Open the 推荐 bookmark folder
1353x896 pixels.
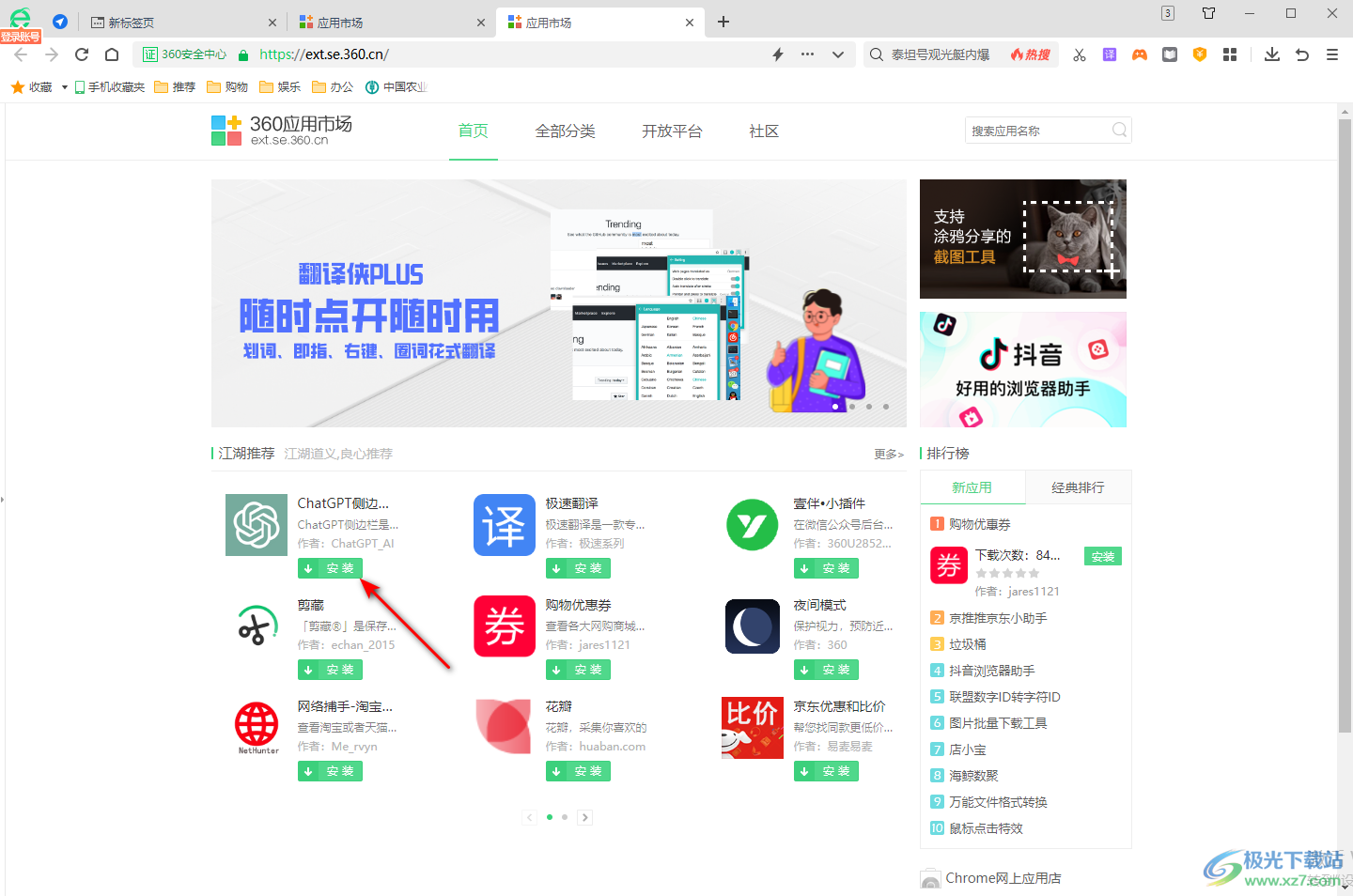pos(175,87)
